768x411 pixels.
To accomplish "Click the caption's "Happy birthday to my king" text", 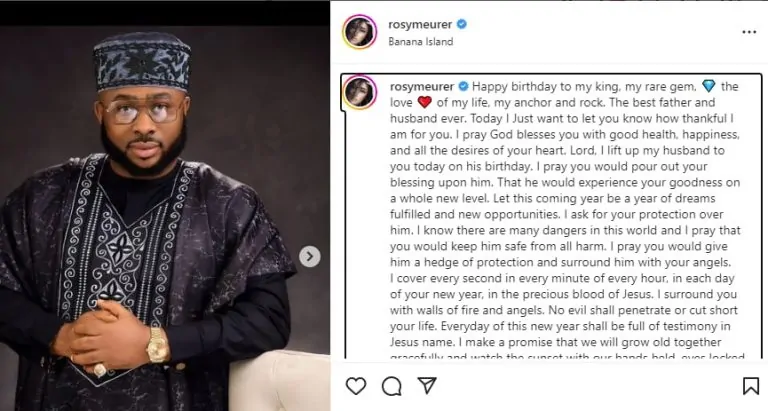I will click(536, 86).
